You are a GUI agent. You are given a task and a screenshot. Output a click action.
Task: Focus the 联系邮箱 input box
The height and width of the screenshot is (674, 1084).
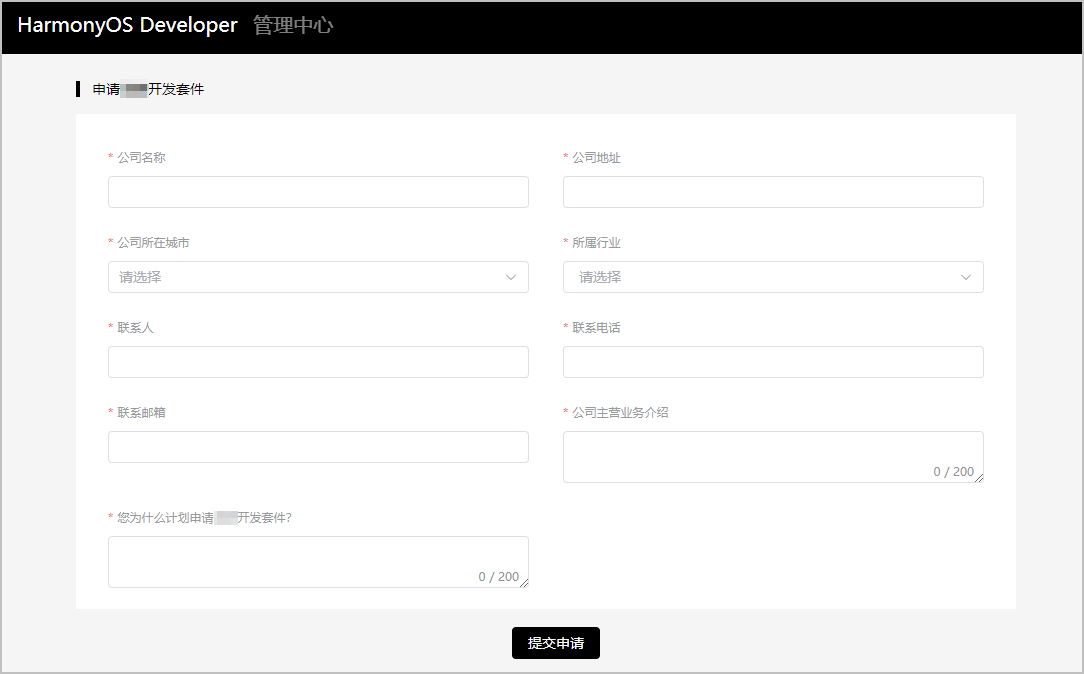(x=318, y=447)
